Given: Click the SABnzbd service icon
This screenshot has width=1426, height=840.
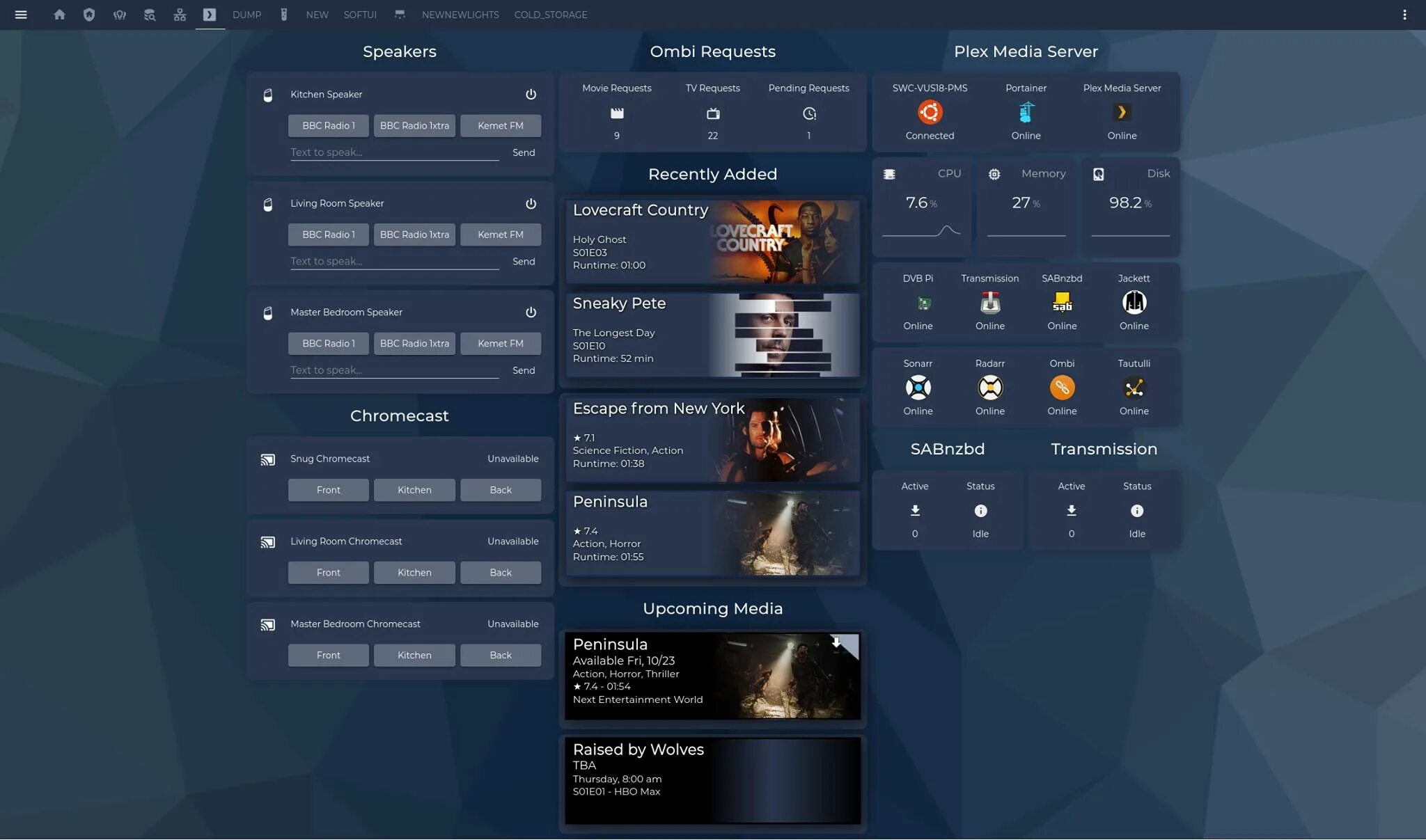Looking at the screenshot, I should tap(1062, 303).
